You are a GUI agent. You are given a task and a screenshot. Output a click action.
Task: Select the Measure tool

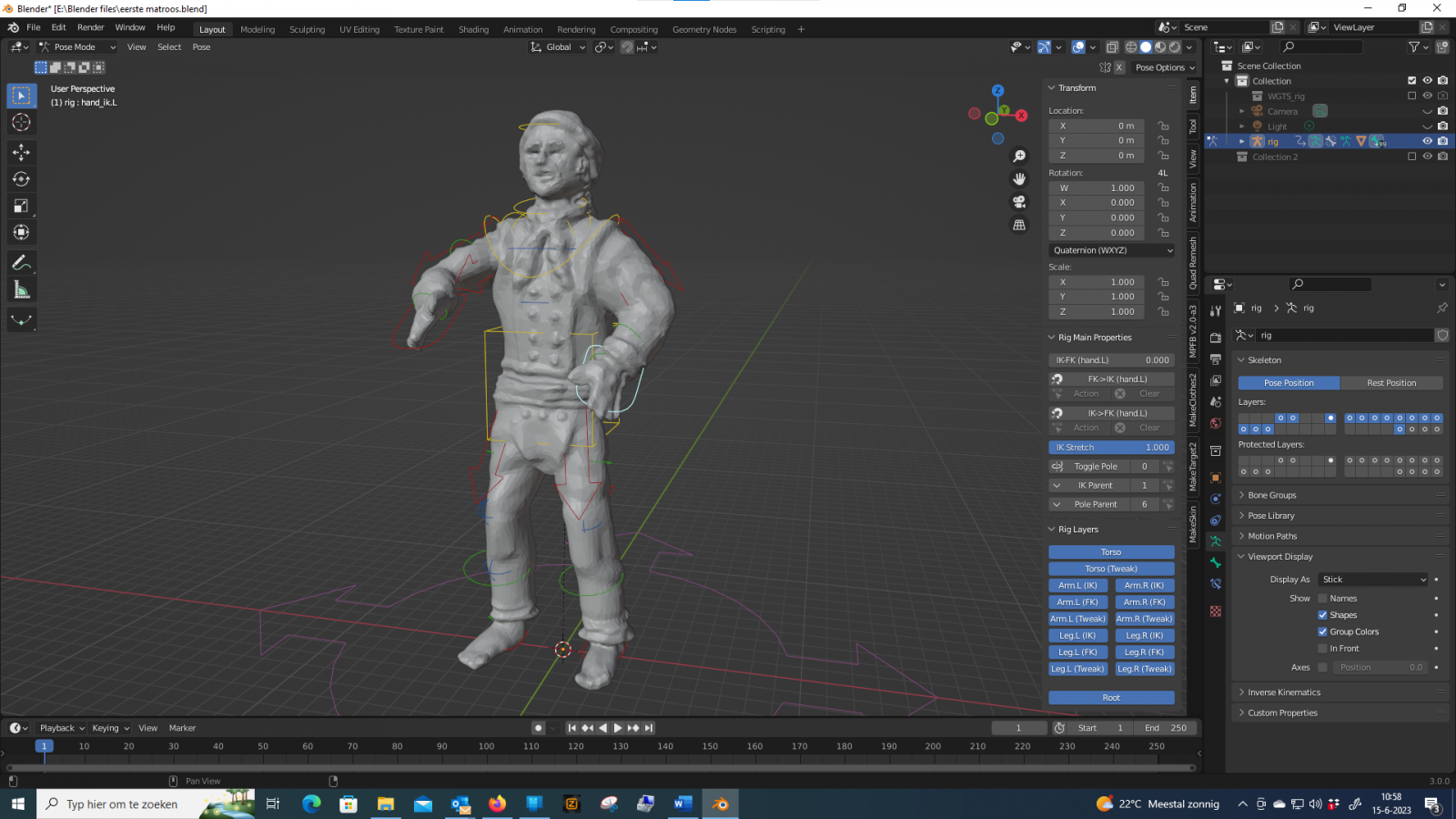point(21,290)
